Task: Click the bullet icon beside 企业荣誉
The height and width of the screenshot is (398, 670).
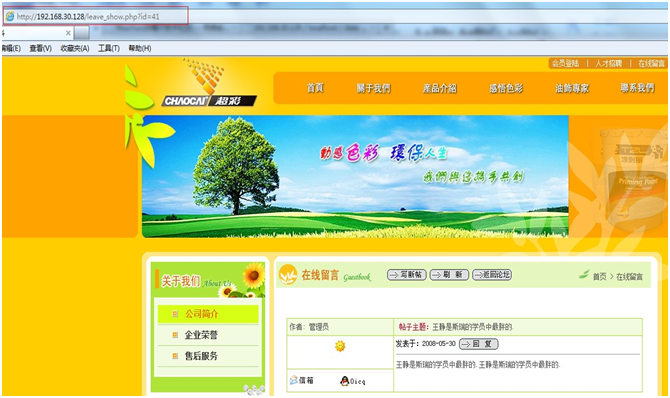Action: 175,335
